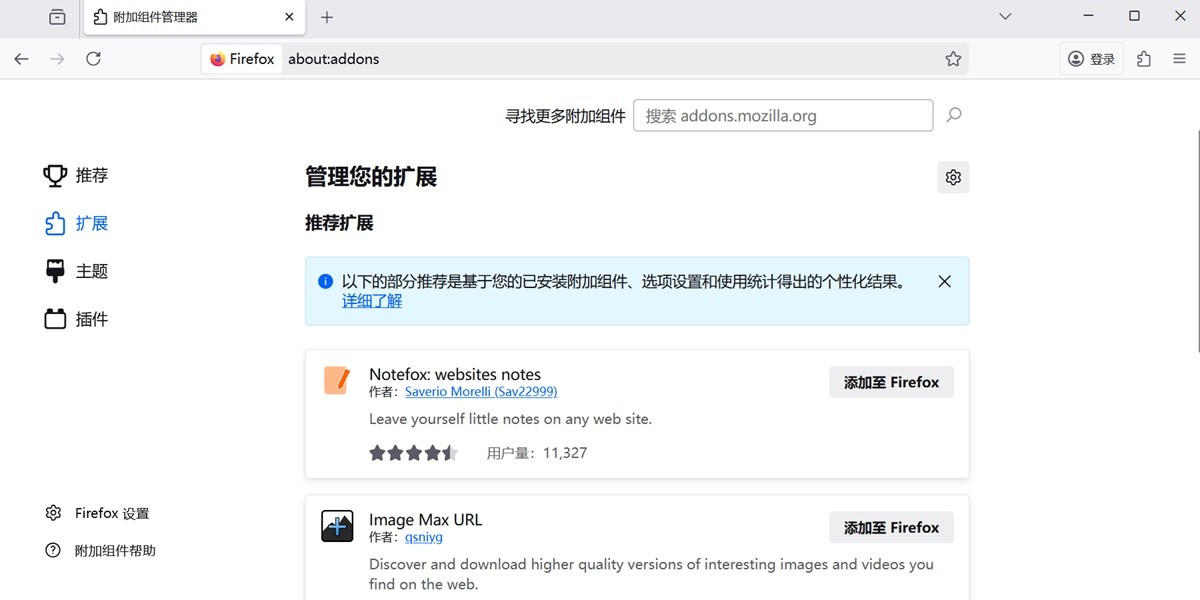Open the 详细了解 link

click(371, 300)
